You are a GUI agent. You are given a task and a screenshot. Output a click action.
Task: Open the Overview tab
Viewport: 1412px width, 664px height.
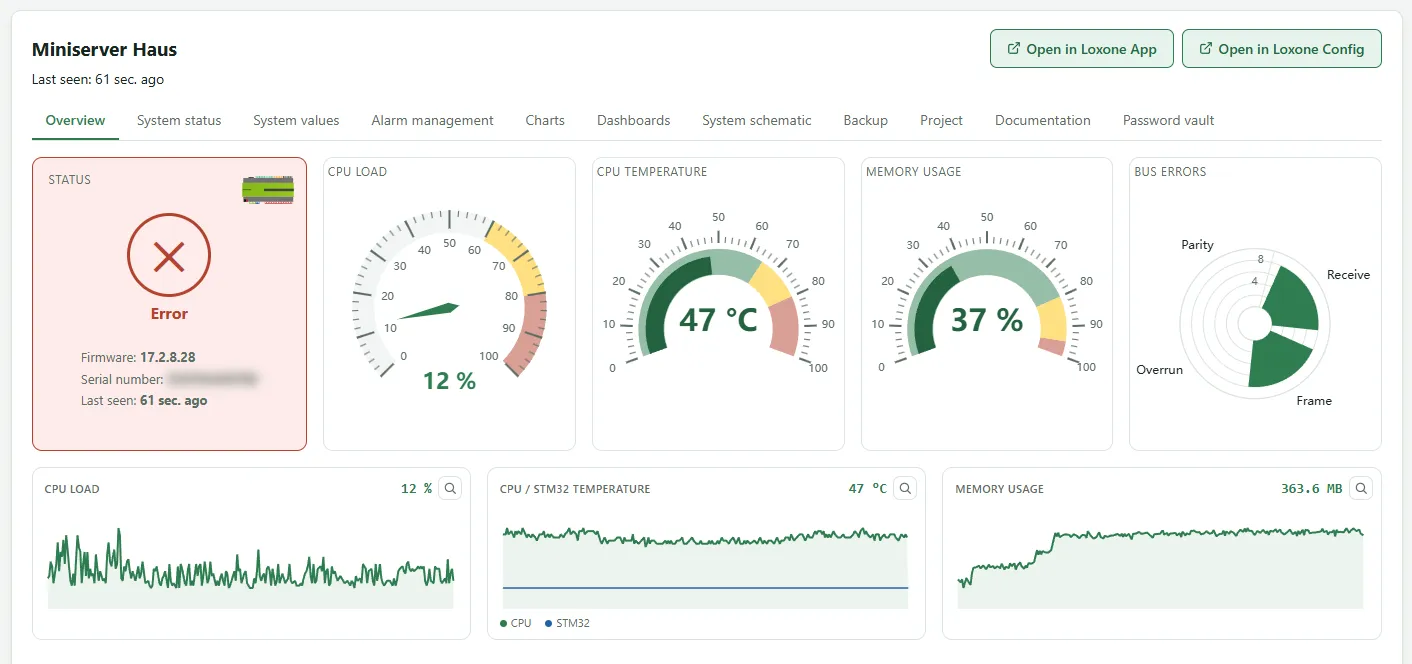pos(75,120)
